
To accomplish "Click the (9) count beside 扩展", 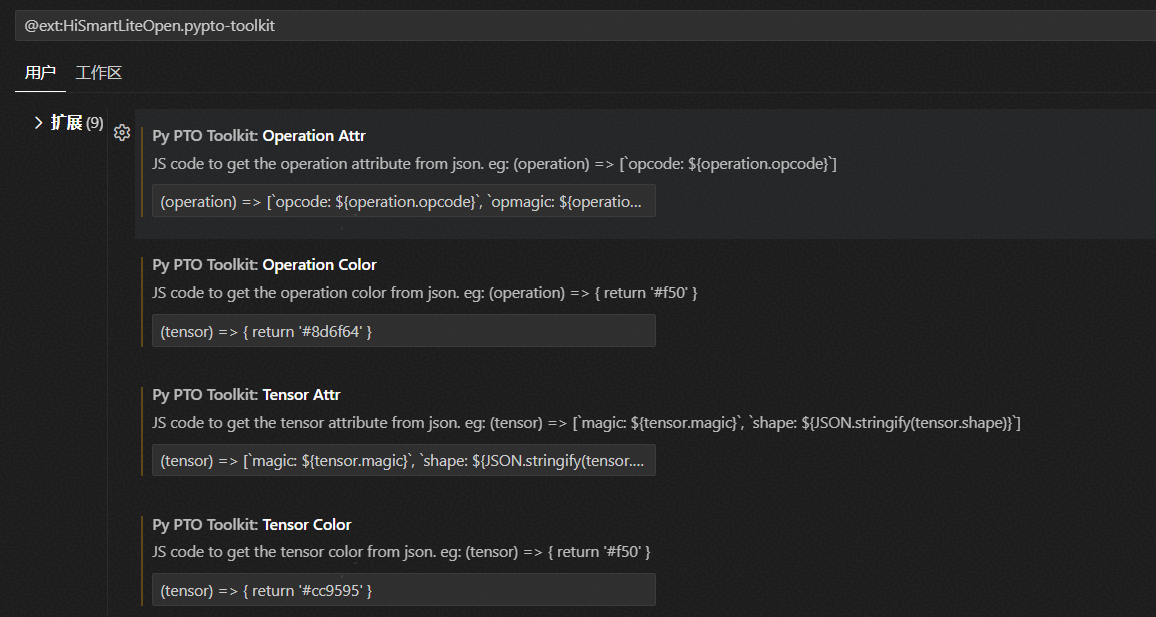I will 95,123.
